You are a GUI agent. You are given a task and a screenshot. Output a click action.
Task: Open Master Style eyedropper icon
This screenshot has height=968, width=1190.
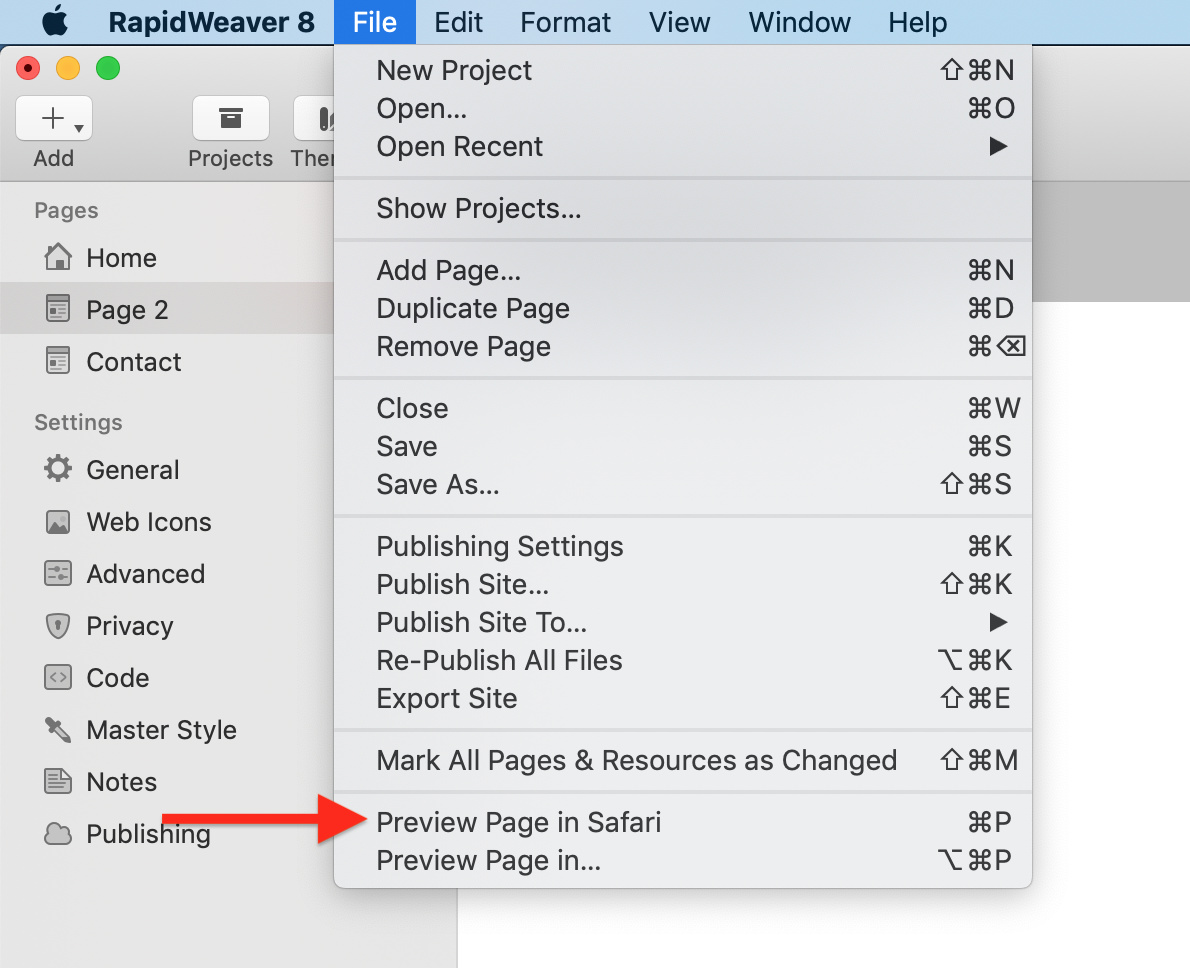click(58, 729)
